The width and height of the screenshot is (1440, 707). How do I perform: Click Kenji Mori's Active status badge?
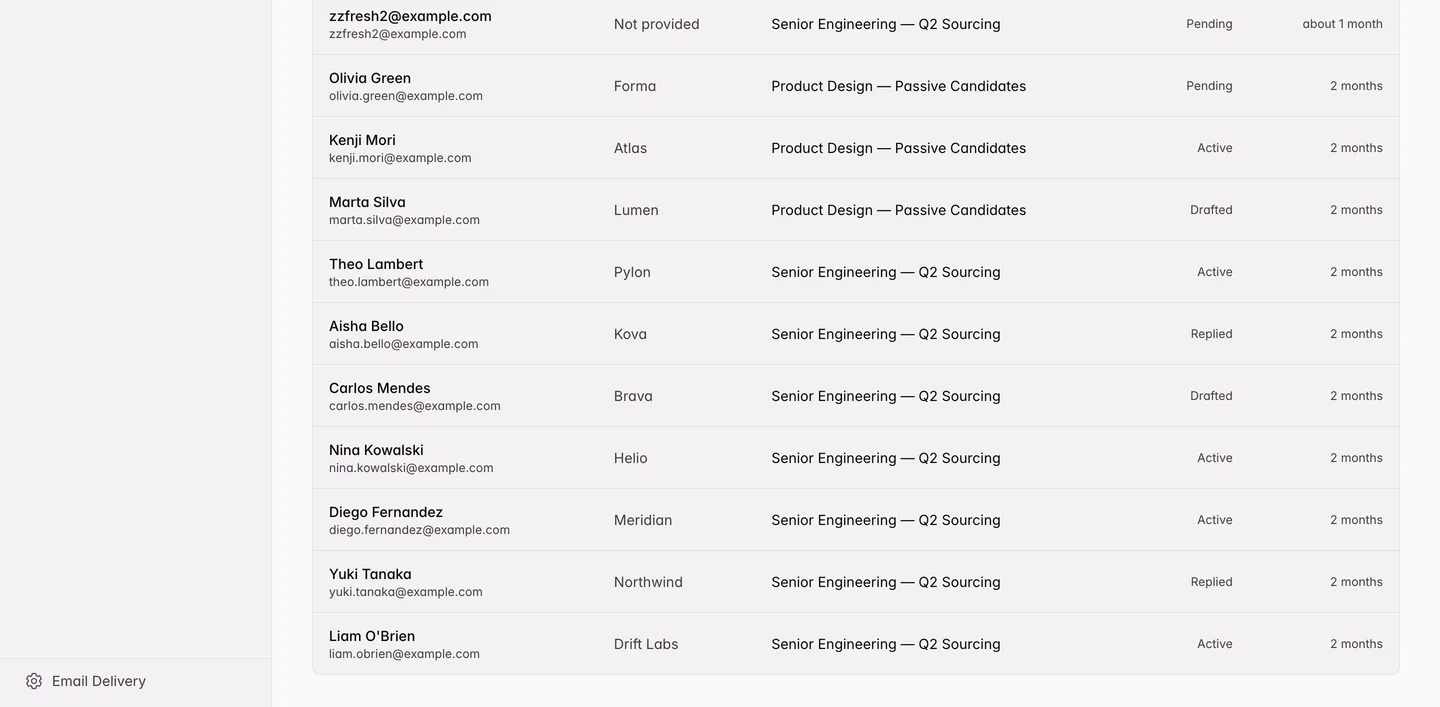click(1215, 148)
